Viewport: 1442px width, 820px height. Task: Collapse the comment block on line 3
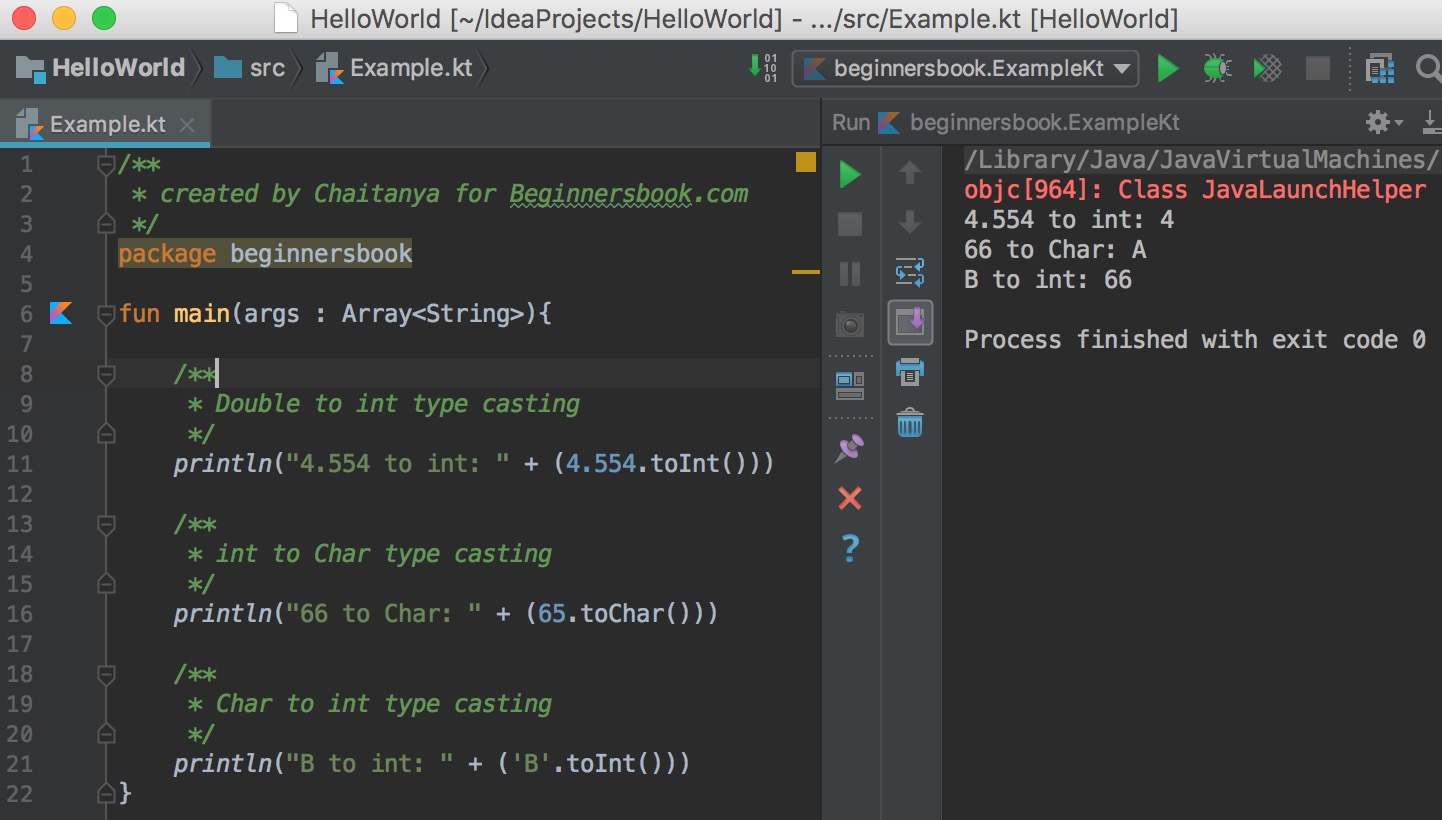[104, 223]
